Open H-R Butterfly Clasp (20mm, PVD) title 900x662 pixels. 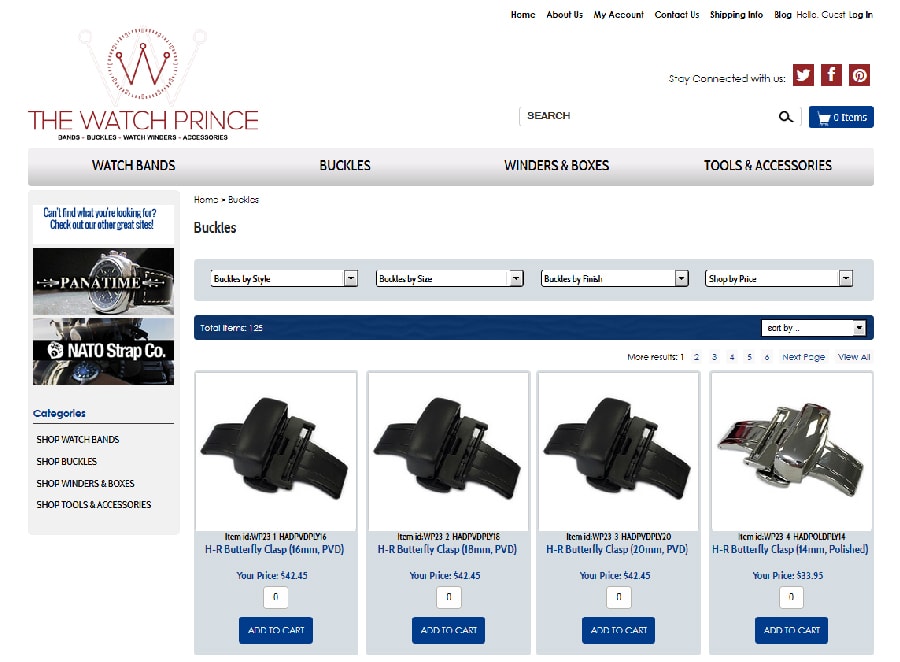tap(617, 549)
